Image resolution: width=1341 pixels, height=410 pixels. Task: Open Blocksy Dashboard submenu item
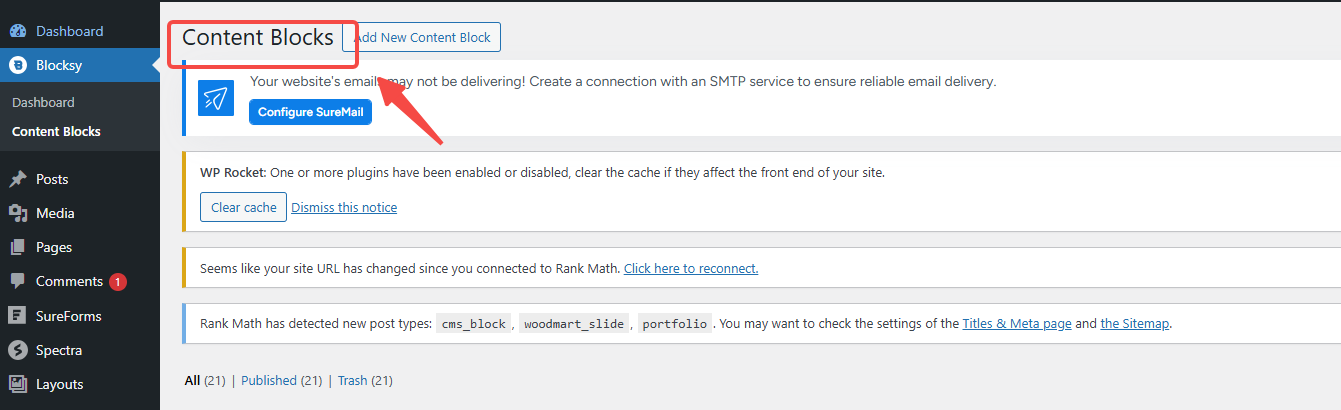43,102
